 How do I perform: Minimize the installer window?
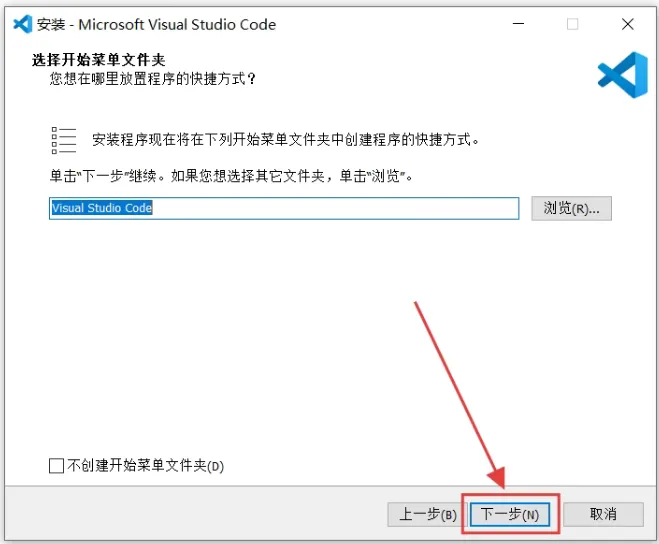point(518,24)
